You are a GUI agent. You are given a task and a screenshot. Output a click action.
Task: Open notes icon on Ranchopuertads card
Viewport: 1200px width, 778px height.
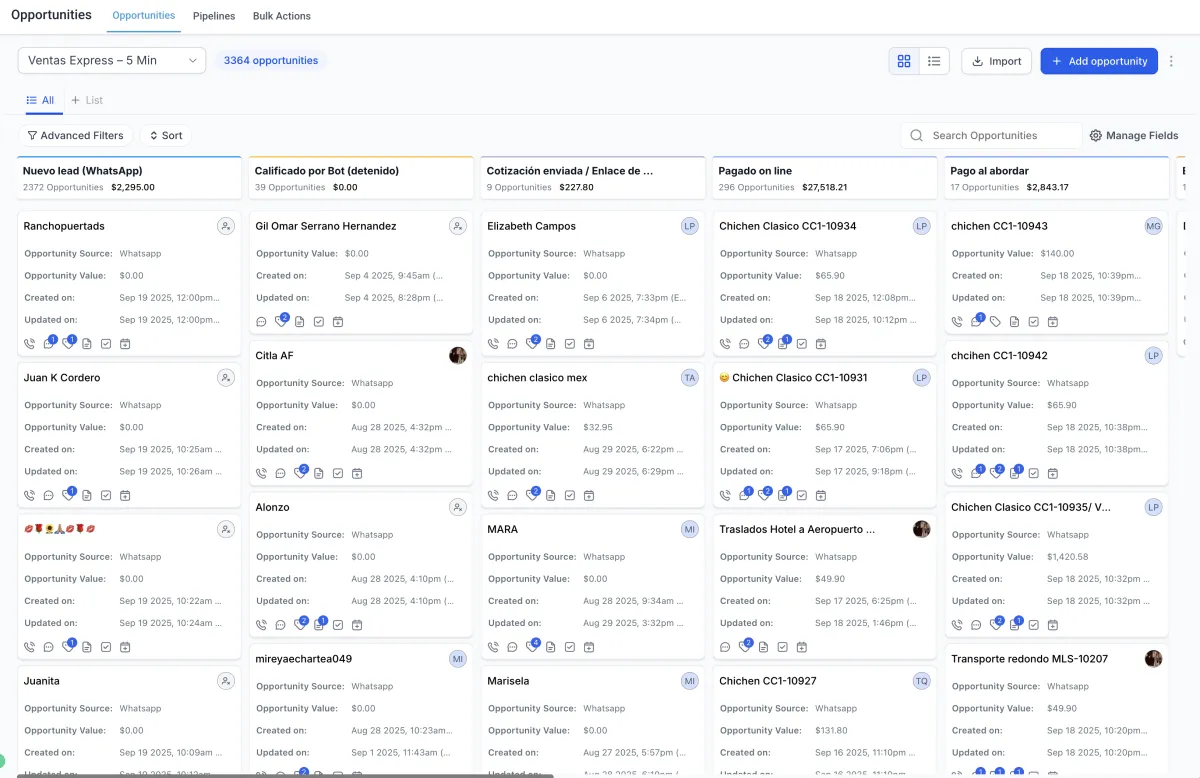pos(87,343)
